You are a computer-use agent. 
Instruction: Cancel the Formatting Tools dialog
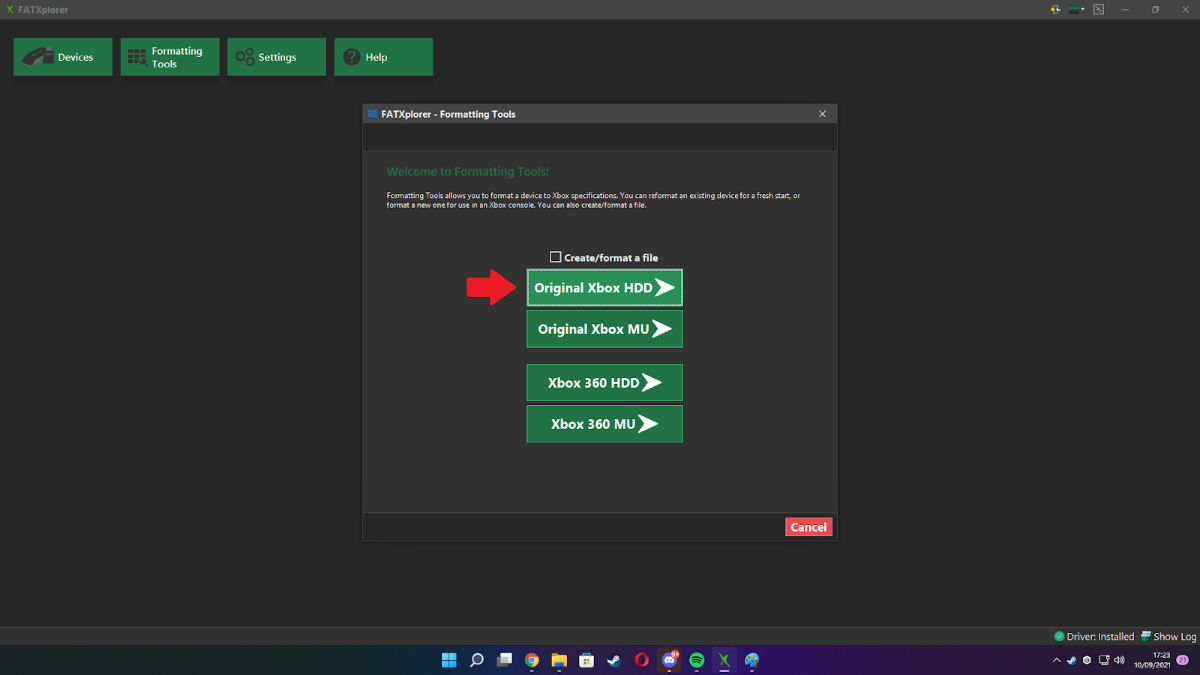point(809,527)
